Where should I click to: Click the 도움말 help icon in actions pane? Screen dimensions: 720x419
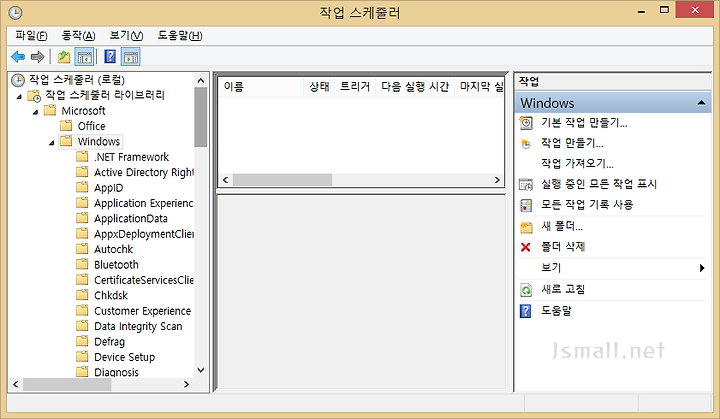coord(526,311)
